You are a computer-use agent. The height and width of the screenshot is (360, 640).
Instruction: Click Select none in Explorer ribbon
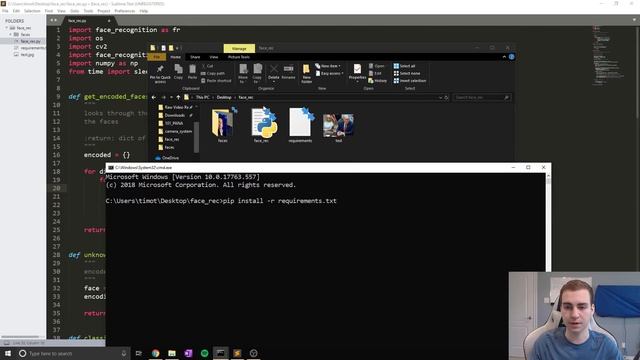click(x=407, y=73)
